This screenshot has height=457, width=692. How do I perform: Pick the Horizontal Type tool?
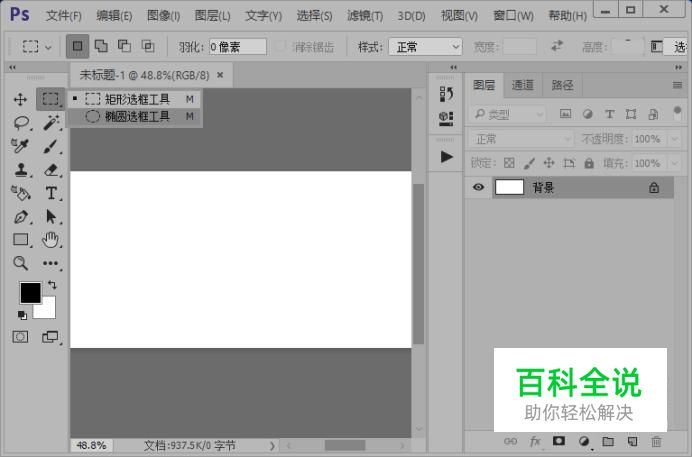[x=51, y=193]
